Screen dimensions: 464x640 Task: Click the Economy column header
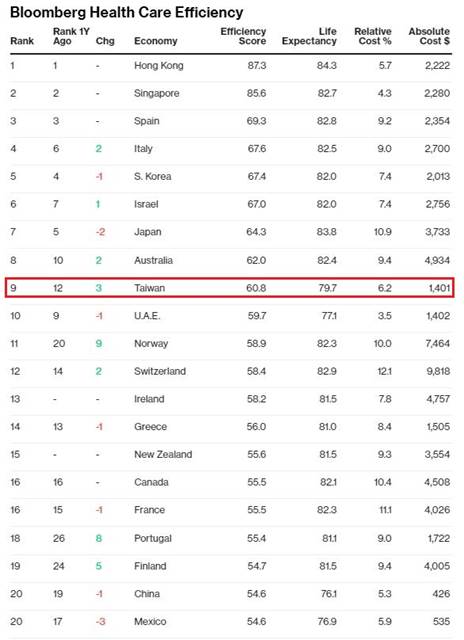155,41
